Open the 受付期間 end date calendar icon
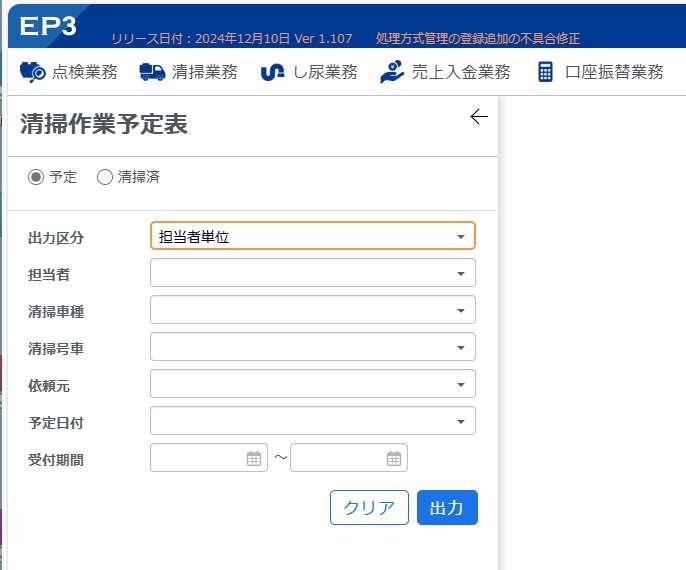 [394, 458]
